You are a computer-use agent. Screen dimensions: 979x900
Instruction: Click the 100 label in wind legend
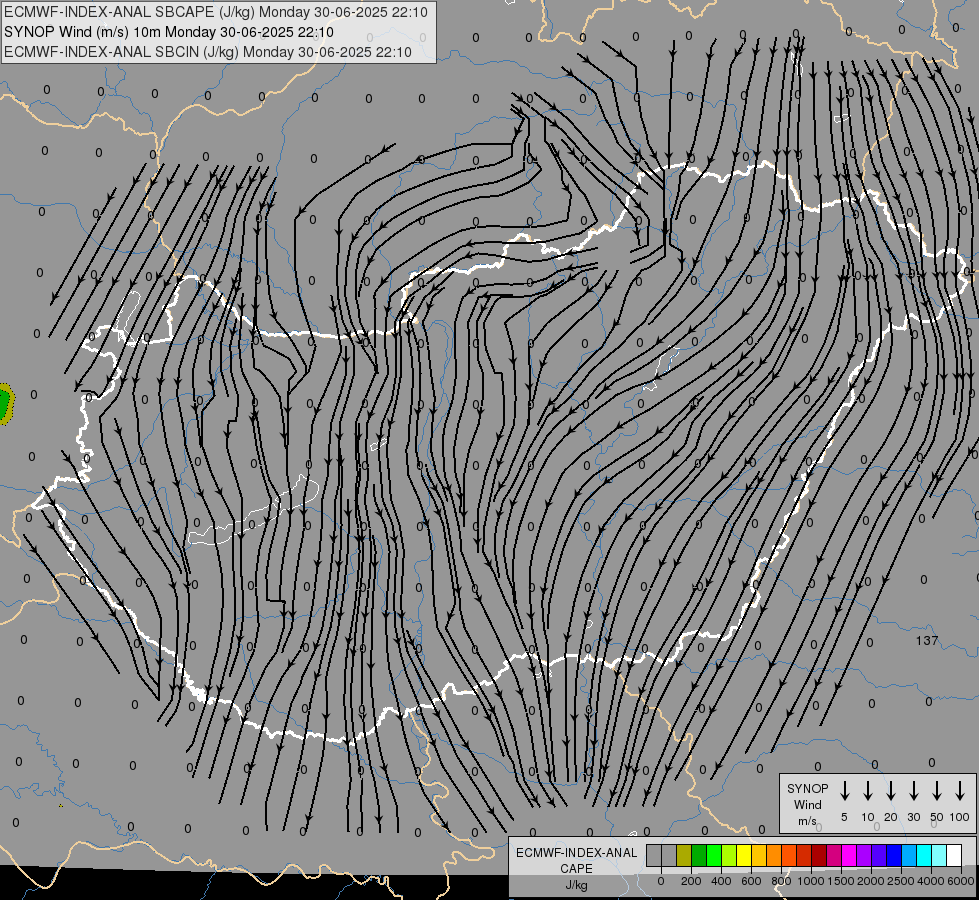(960, 817)
